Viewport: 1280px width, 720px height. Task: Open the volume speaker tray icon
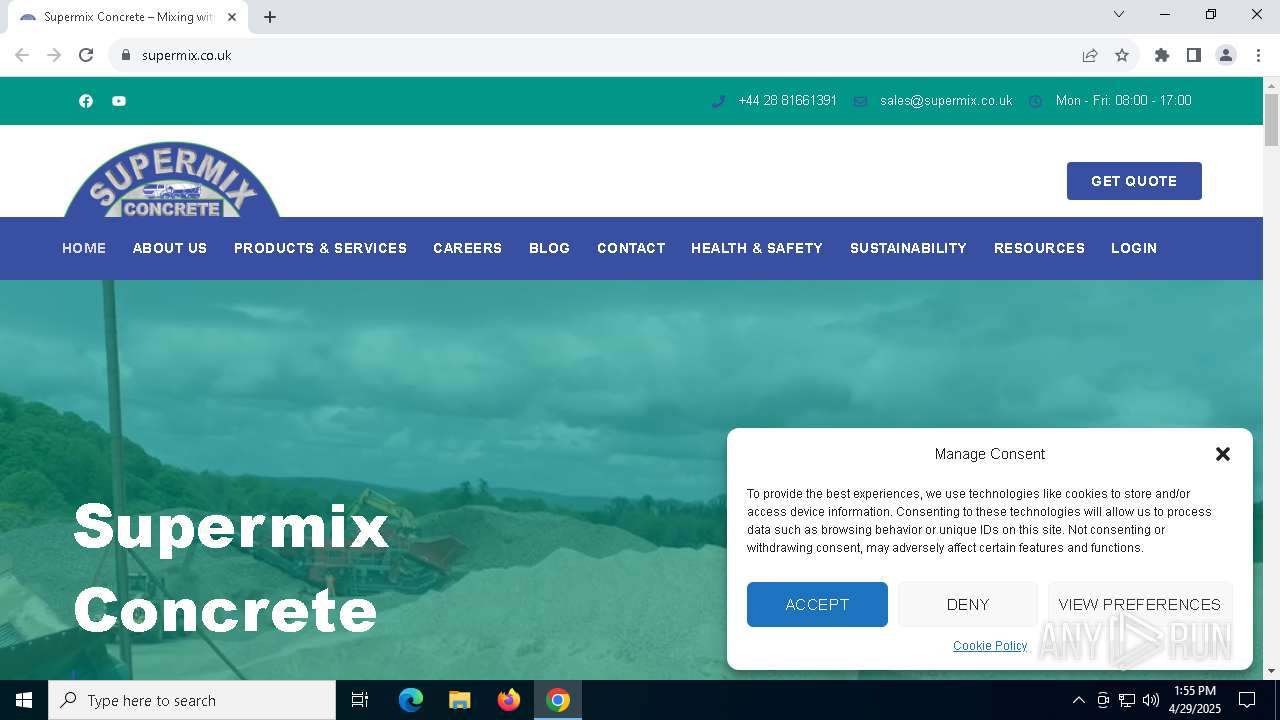[1151, 700]
